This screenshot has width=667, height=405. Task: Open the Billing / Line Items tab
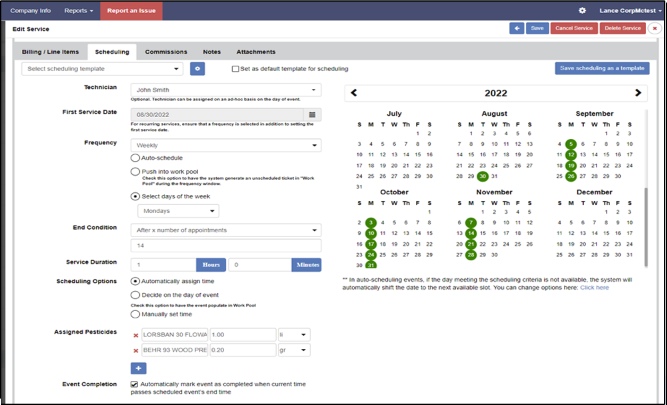tap(50, 51)
